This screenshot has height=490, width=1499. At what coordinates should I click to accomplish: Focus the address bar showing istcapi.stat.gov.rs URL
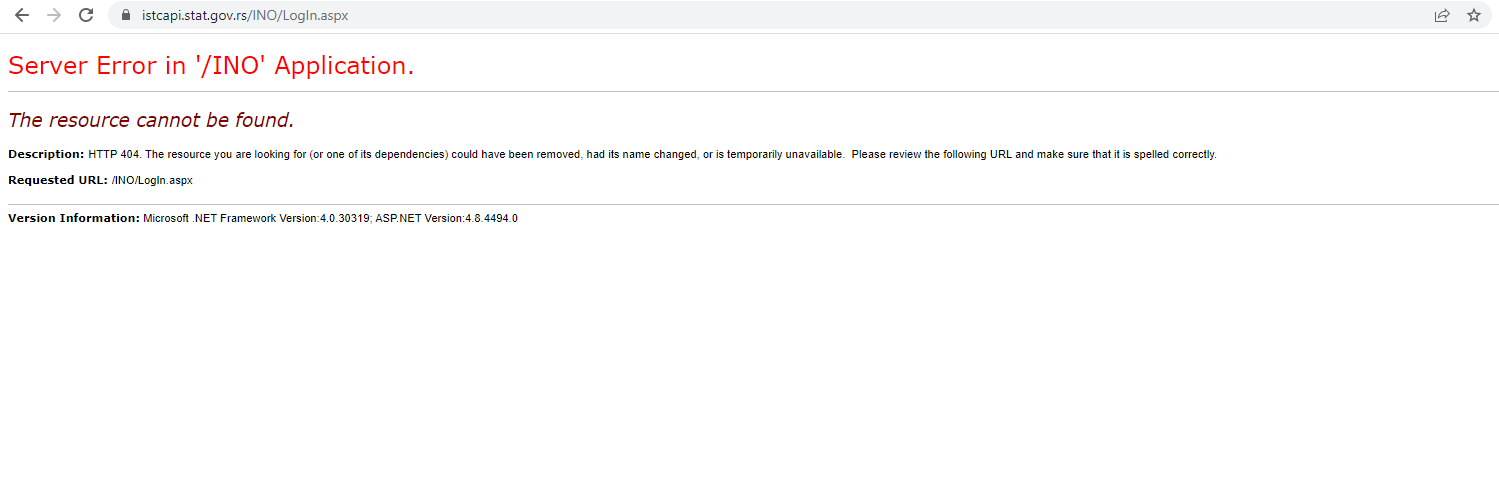tap(780, 15)
